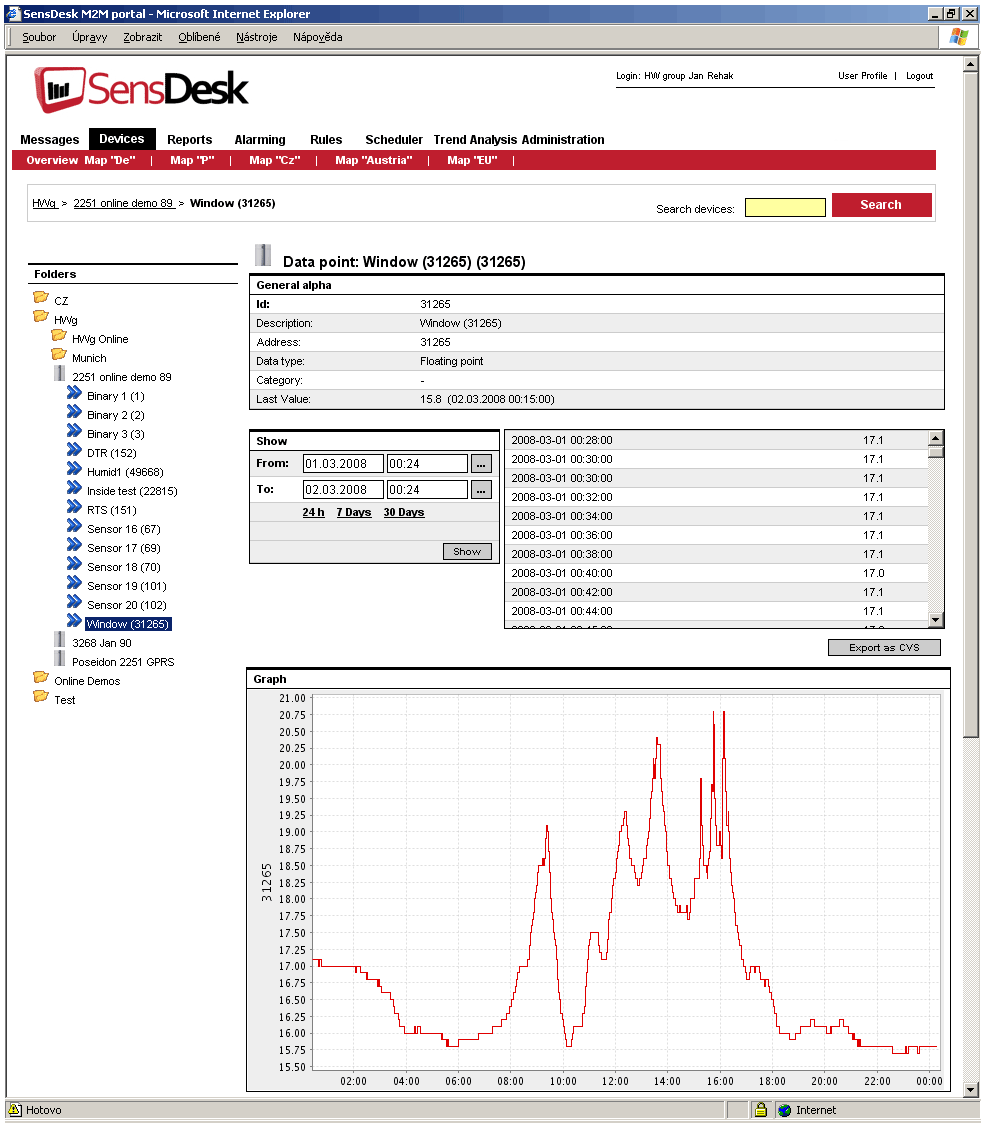The height and width of the screenshot is (1126, 984).
Task: Open the From date picker button
Action: pos(481,464)
